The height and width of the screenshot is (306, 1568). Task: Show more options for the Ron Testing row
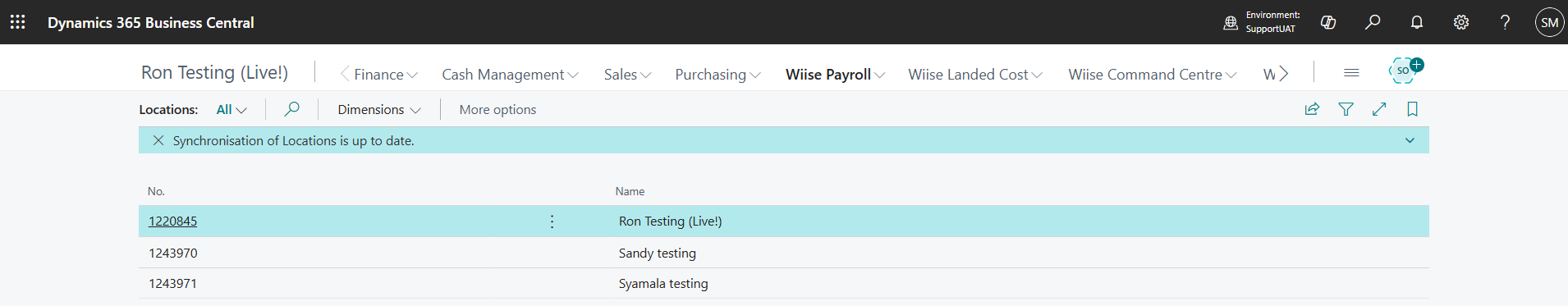click(552, 222)
